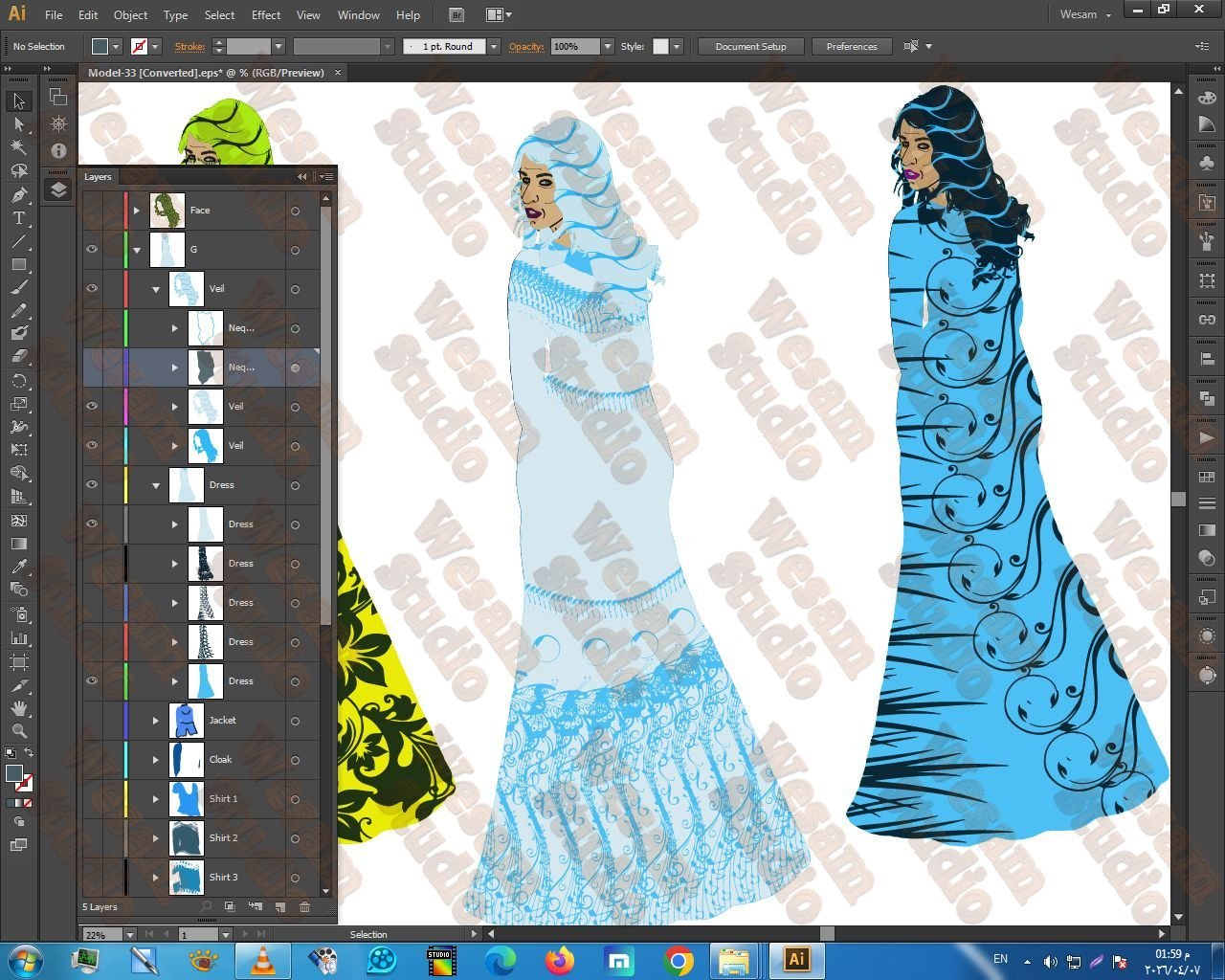Screen dimensions: 1225x980
Task: Select the Eraser tool
Action: coord(19,356)
